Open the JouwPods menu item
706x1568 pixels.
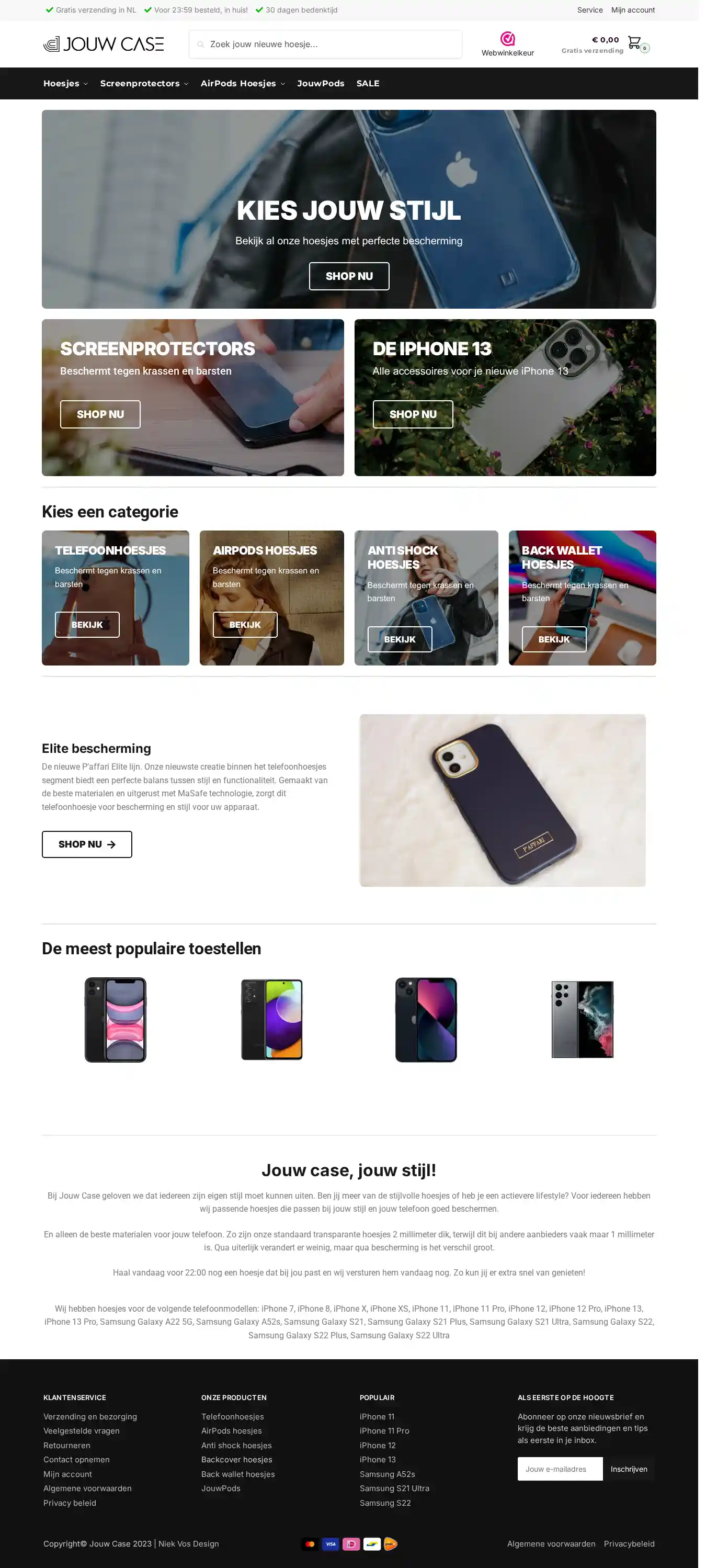tap(321, 83)
